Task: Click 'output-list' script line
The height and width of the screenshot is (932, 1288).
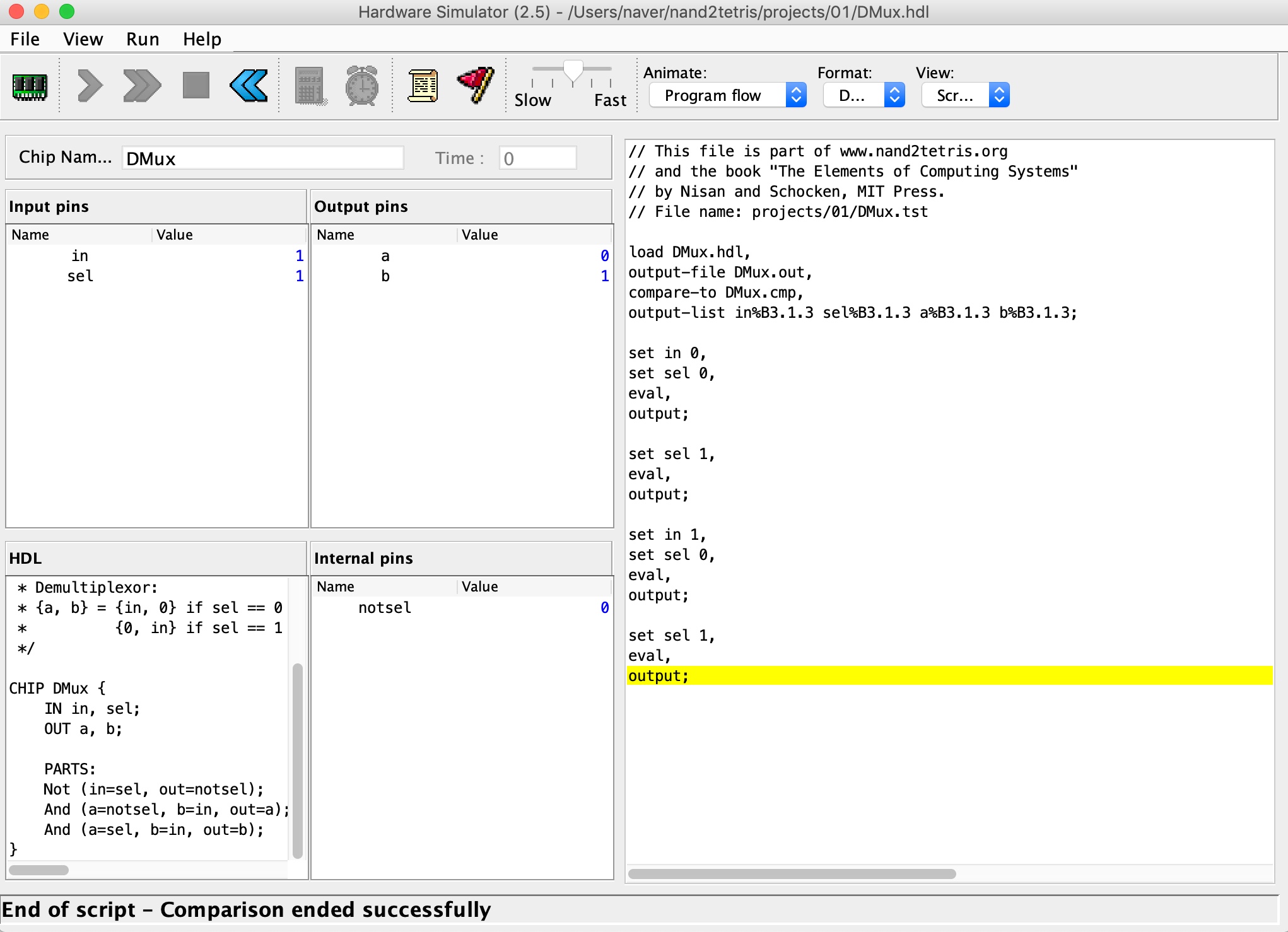Action: (x=853, y=312)
